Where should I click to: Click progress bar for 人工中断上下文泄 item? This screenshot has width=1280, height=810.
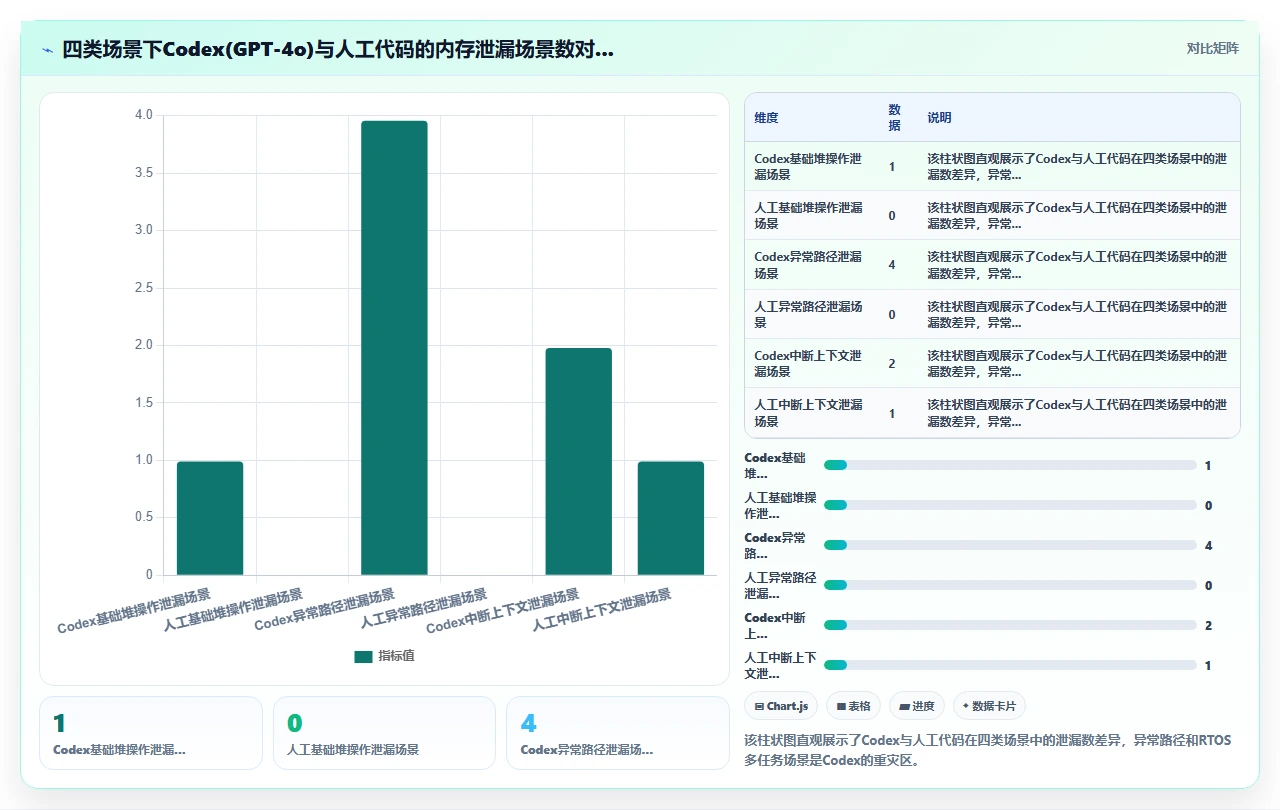pyautogui.click(x=1010, y=665)
